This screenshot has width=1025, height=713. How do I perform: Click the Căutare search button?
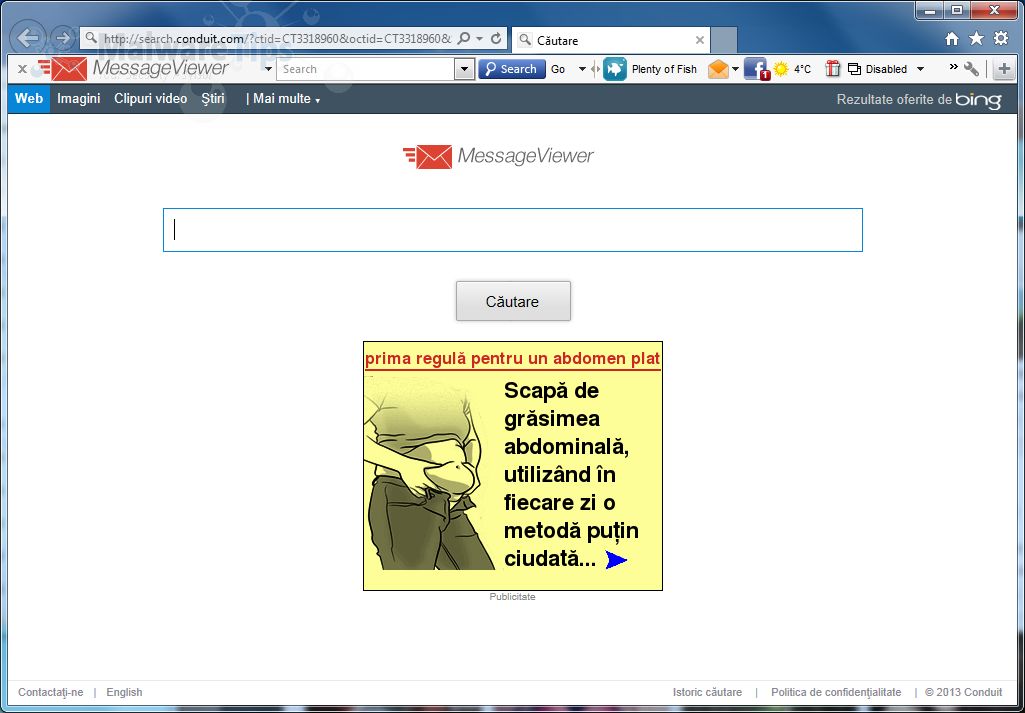[513, 301]
